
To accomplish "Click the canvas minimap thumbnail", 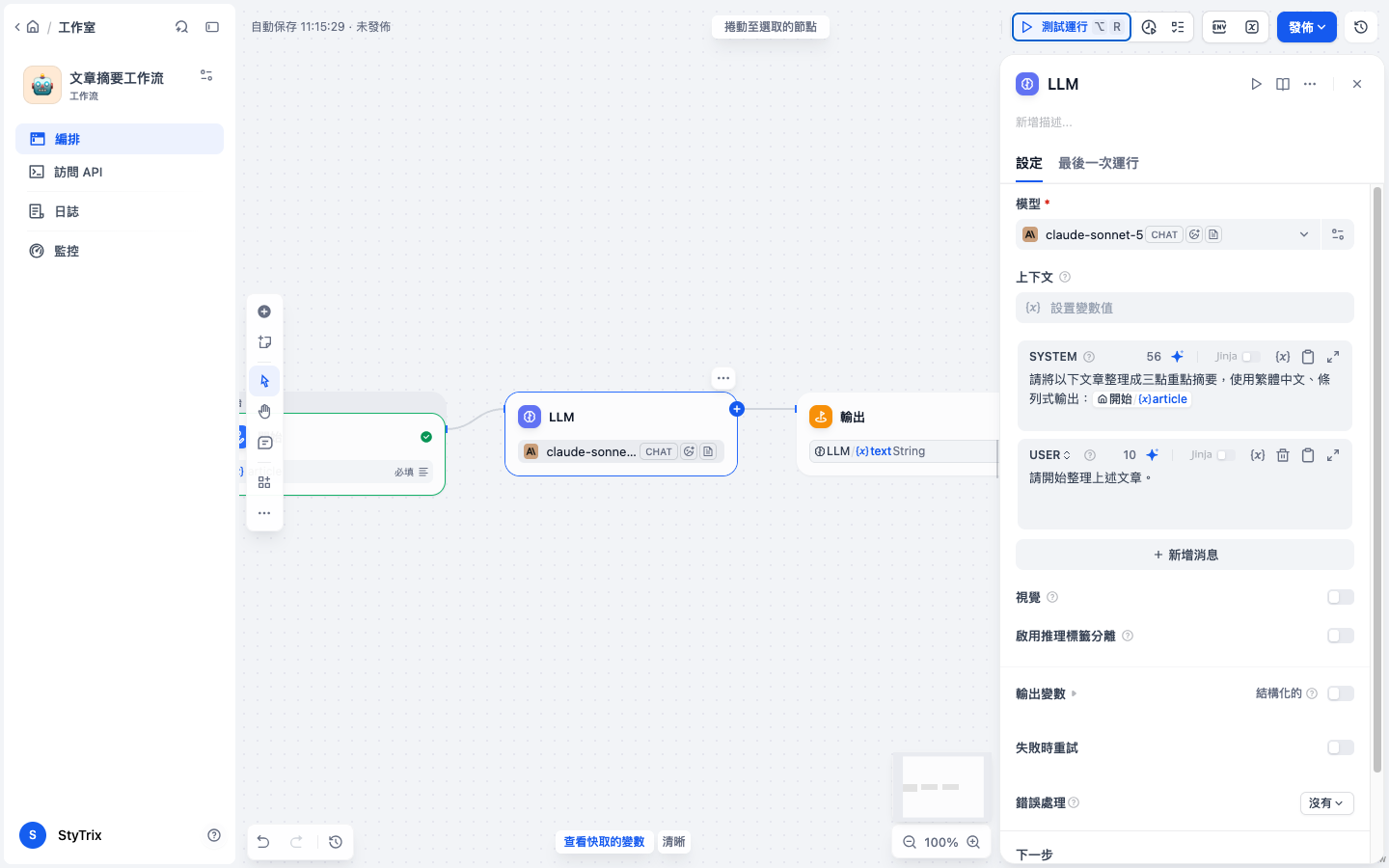I will tap(942, 787).
